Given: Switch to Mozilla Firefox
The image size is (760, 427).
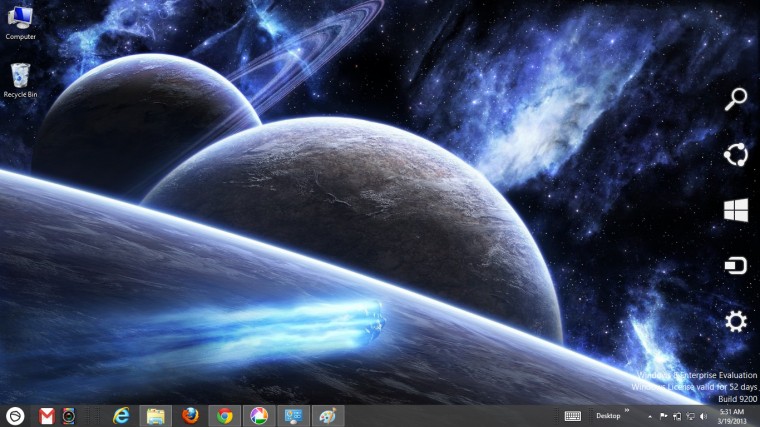Looking at the screenshot, I should pos(190,416).
